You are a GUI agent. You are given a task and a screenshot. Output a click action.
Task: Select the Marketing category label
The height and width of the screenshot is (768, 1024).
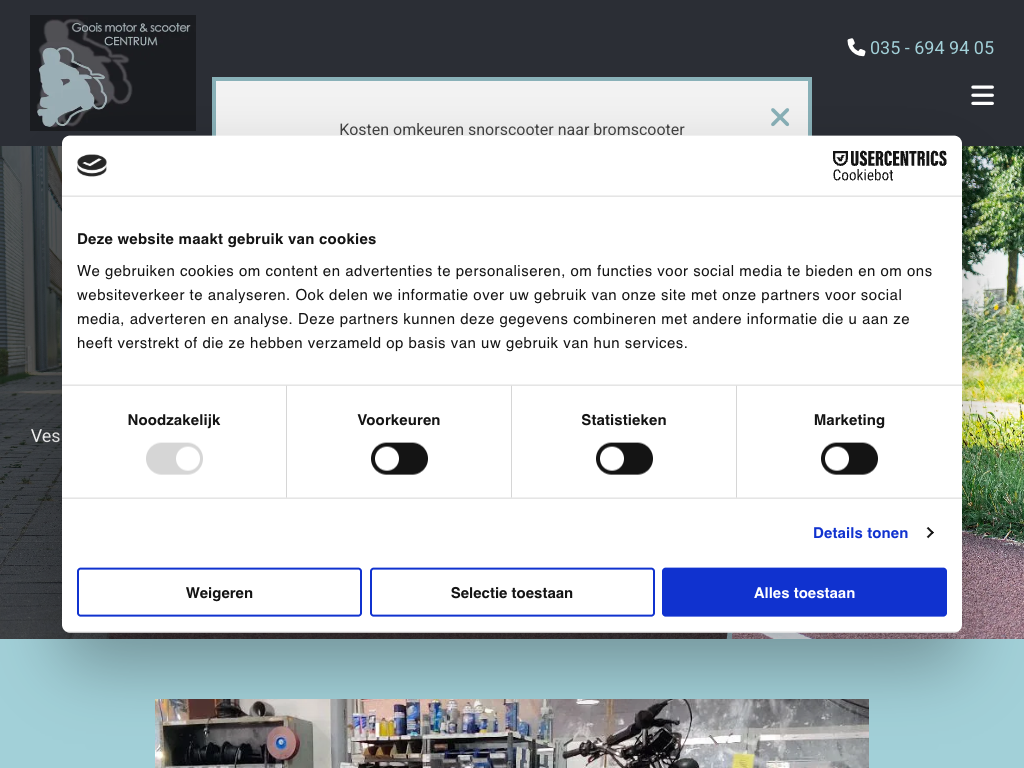pyautogui.click(x=849, y=420)
